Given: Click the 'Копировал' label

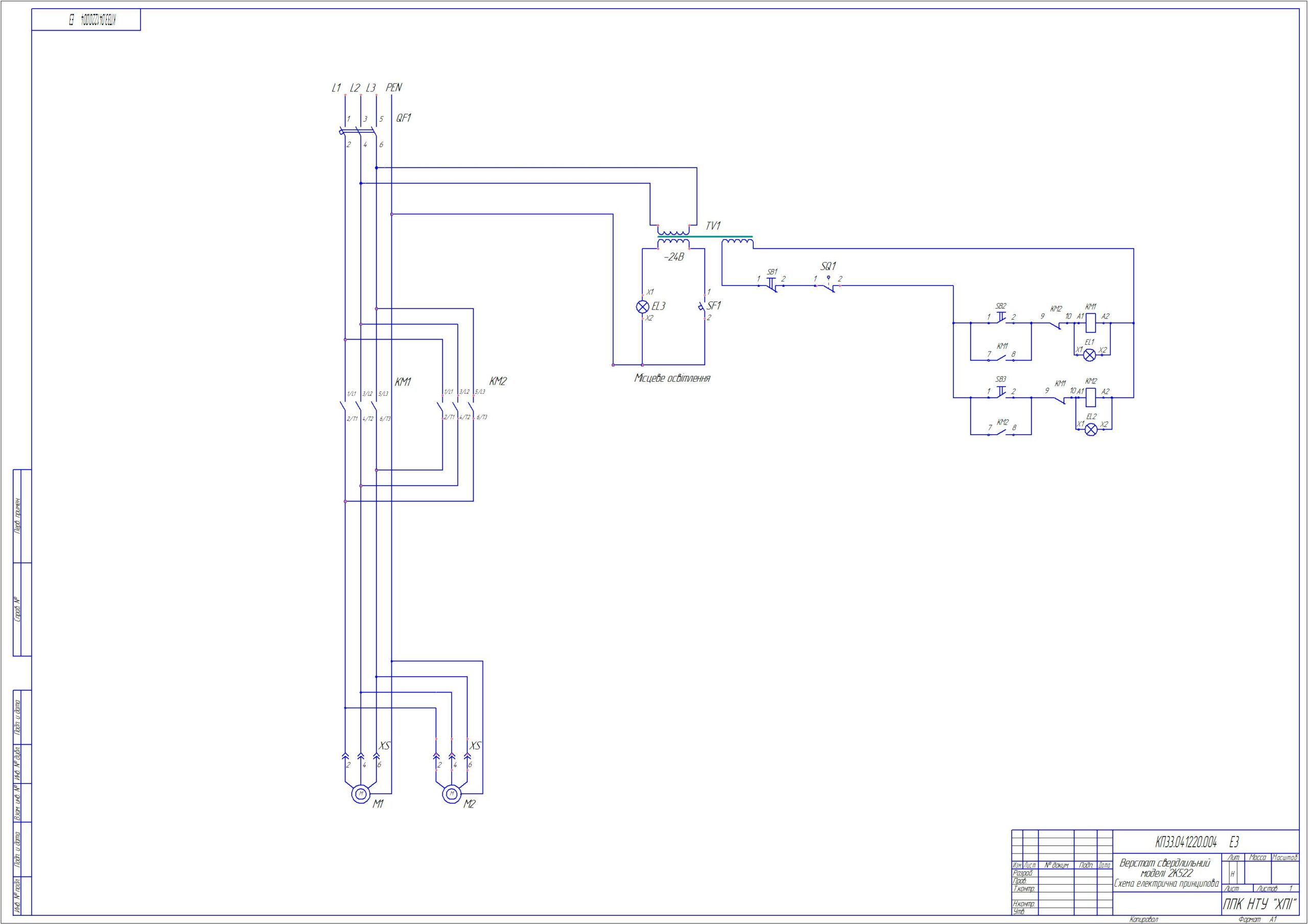Looking at the screenshot, I should [1144, 919].
